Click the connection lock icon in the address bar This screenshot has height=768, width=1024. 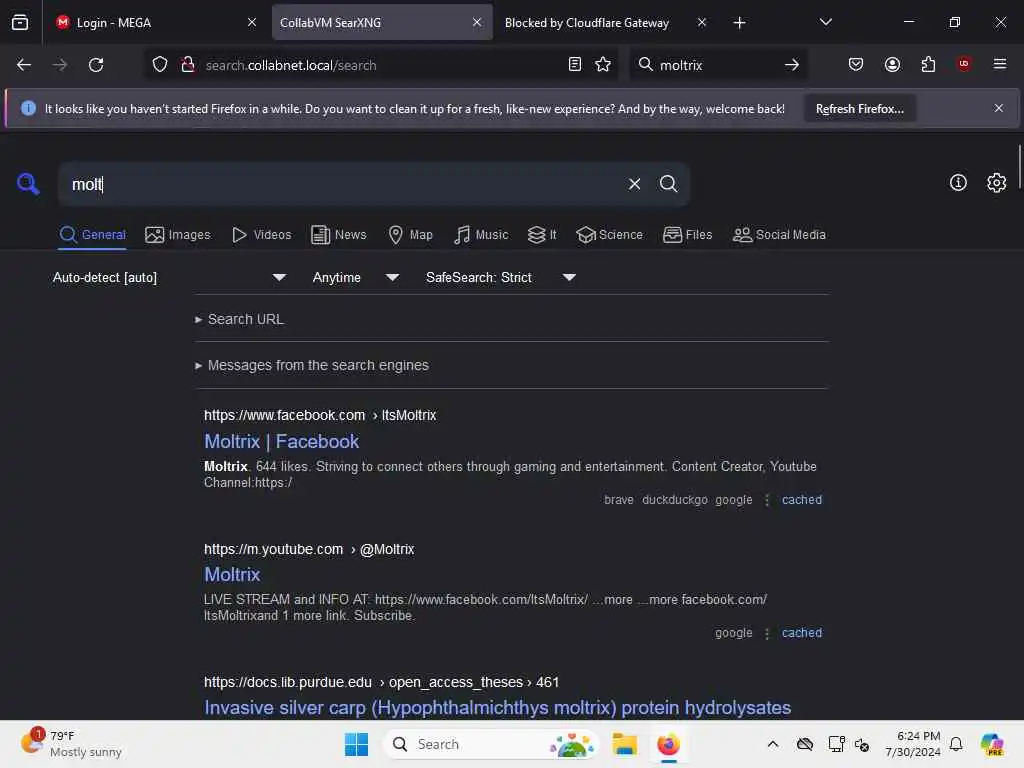click(x=188, y=65)
